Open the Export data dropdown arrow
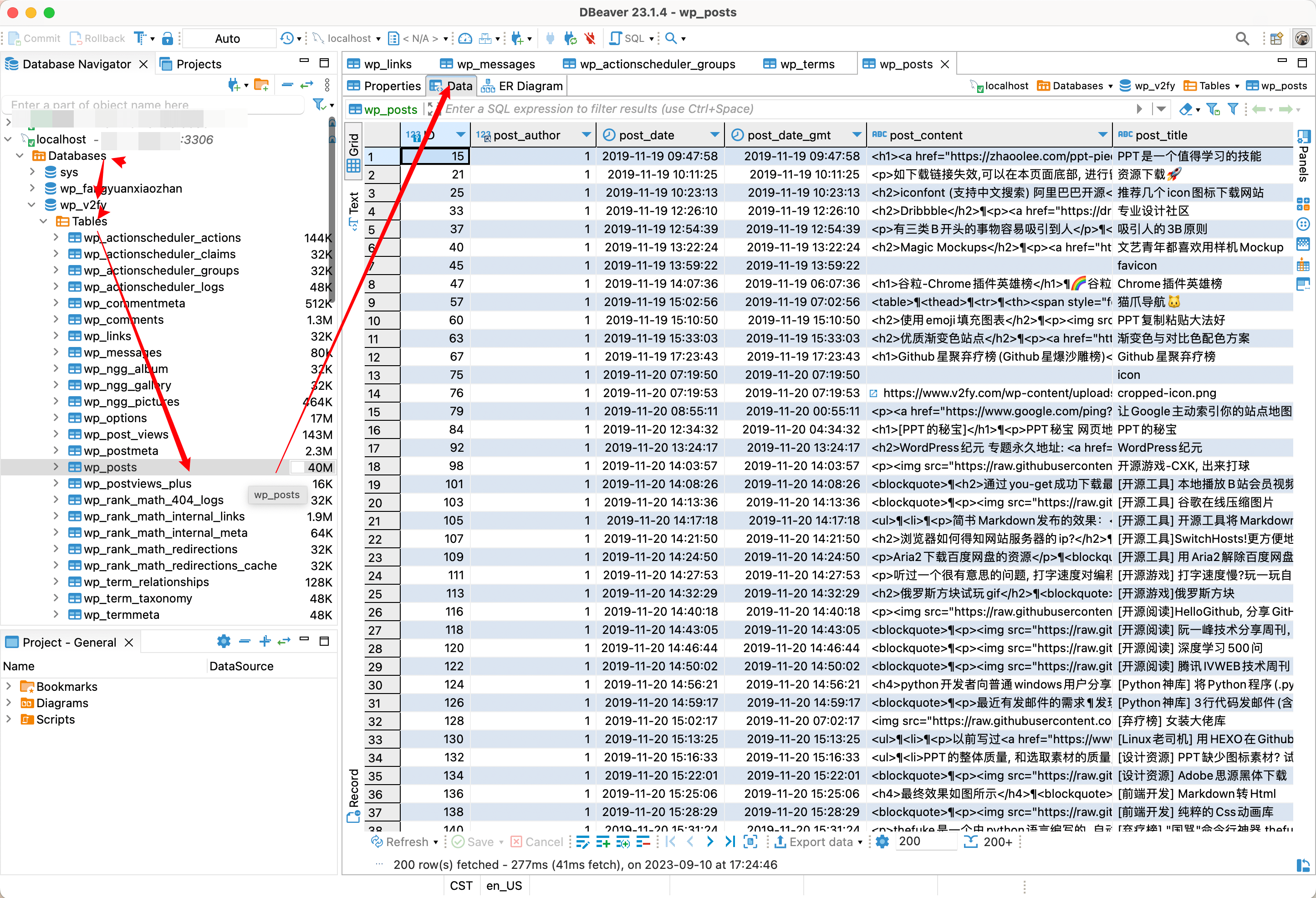 coord(860,842)
